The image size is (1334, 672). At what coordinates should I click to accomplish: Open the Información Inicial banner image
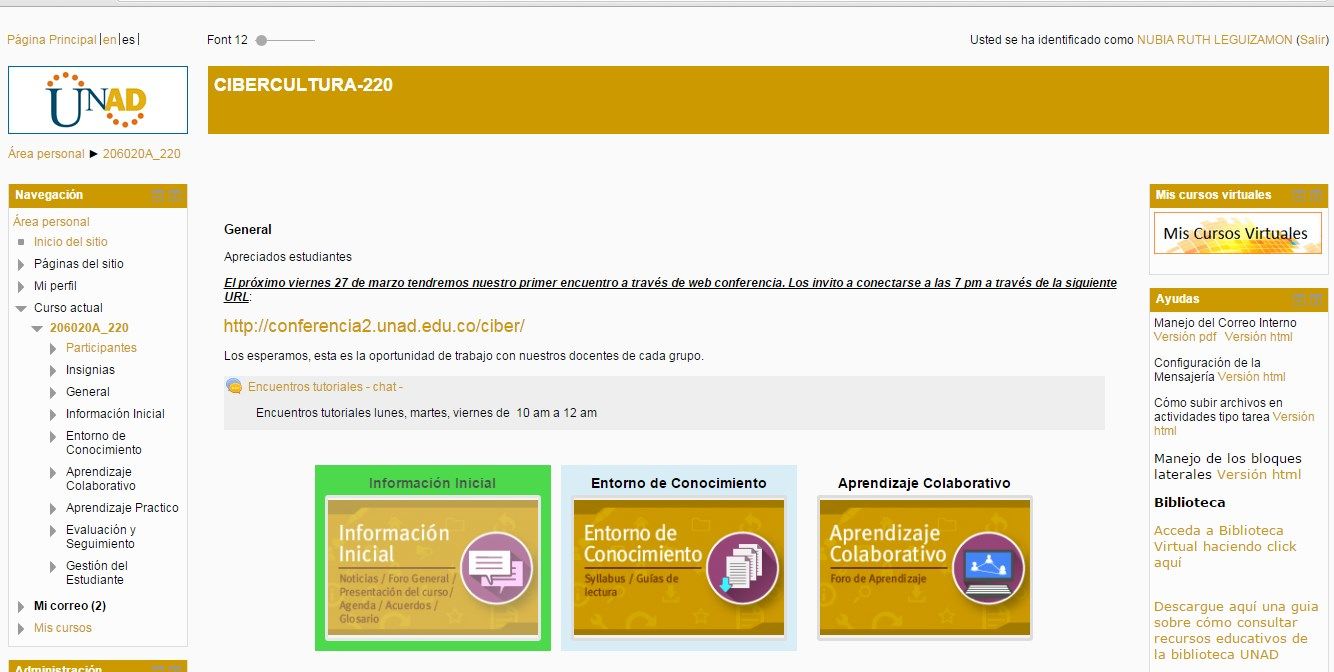(x=432, y=568)
